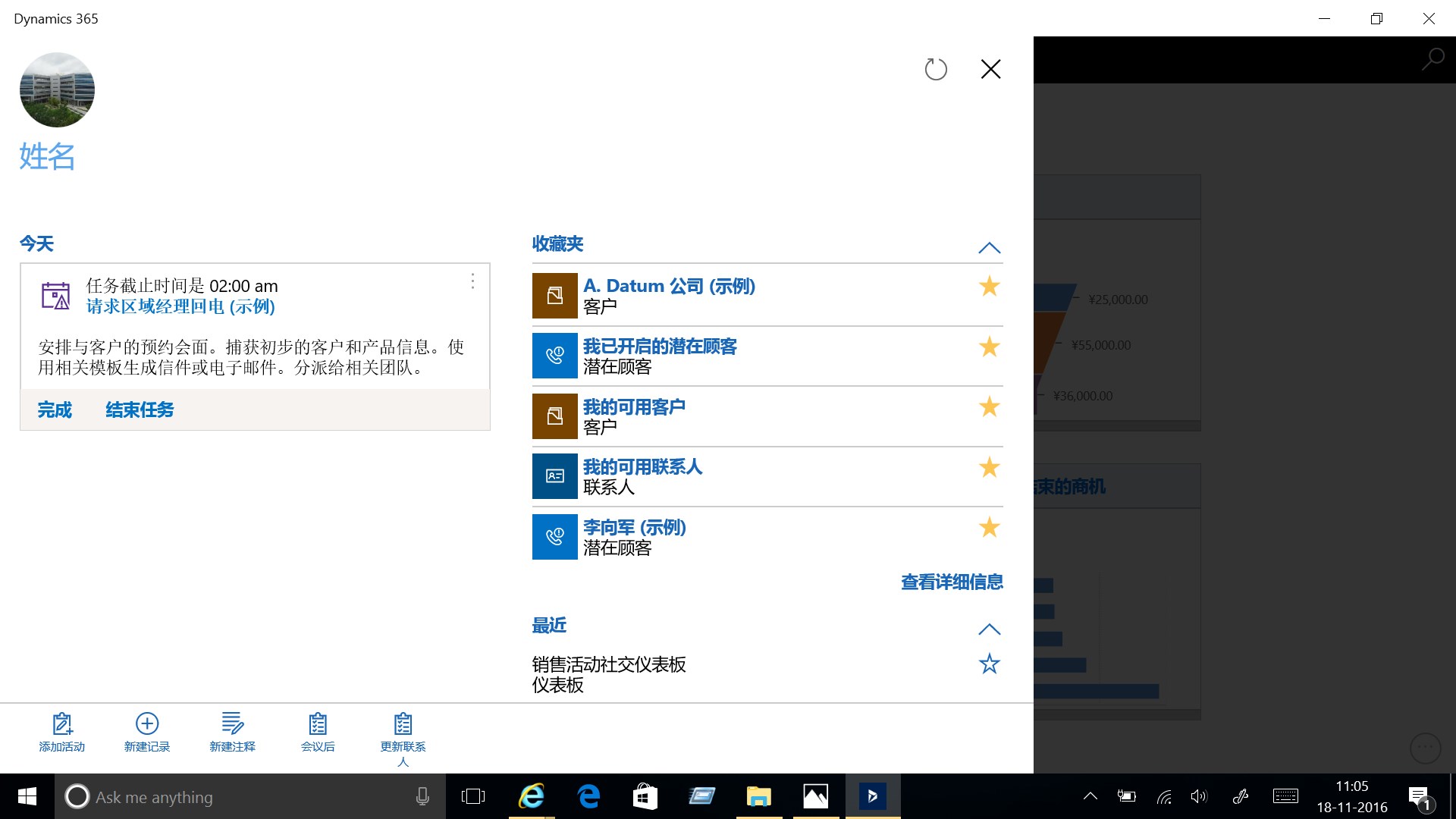Click the 新建记录 new record icon
Screen dimensions: 1456x819
point(147,723)
